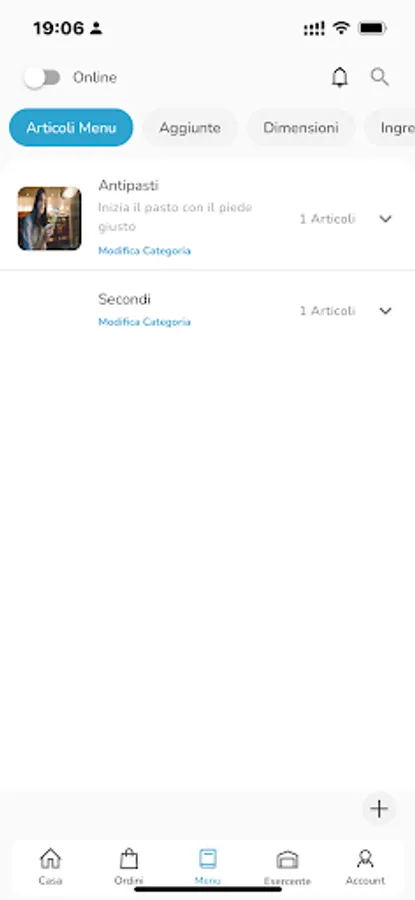This screenshot has height=900, width=415.
Task: Open the search magnifier icon
Action: pos(379,77)
